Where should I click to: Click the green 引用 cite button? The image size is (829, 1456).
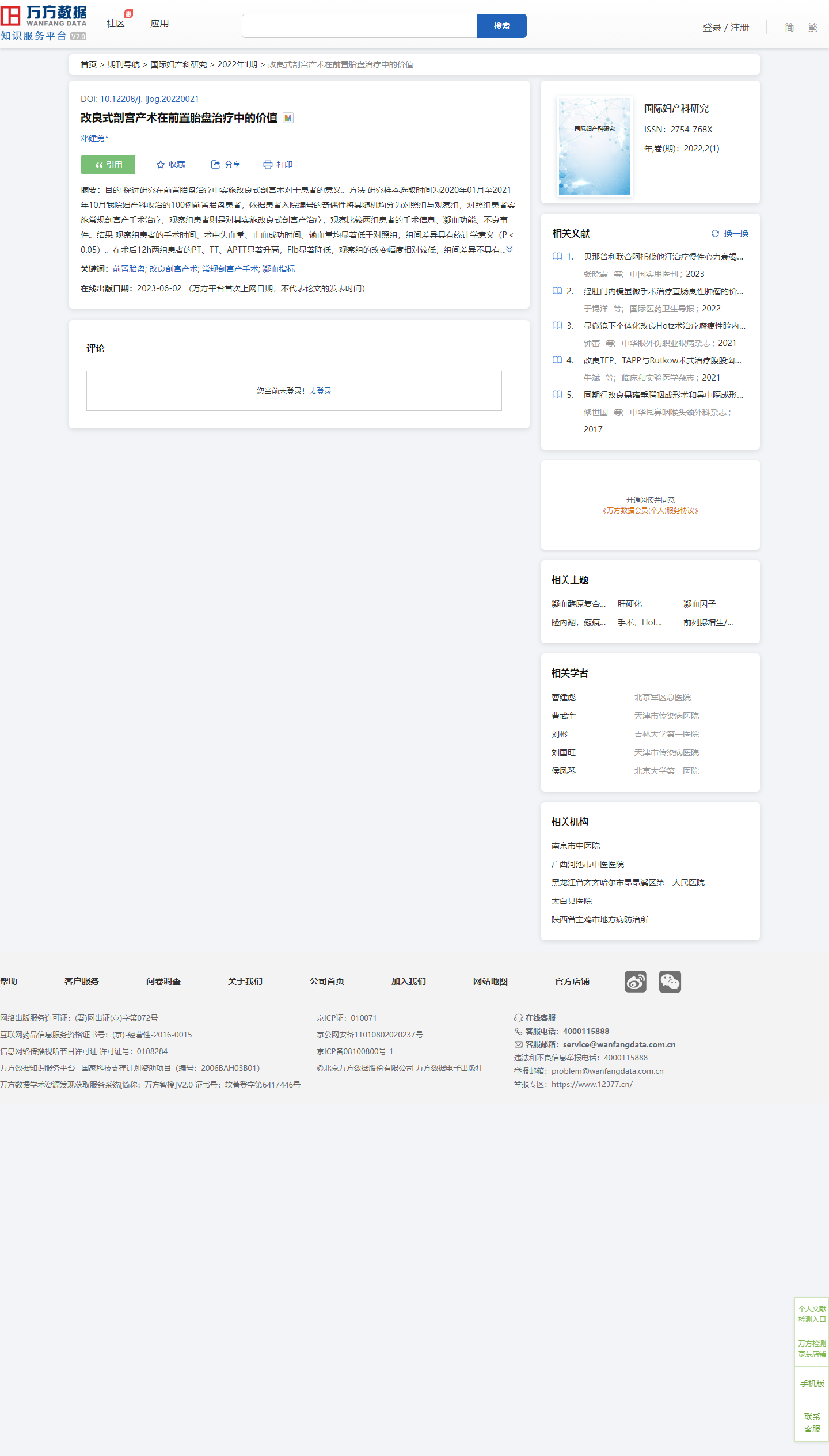point(108,165)
